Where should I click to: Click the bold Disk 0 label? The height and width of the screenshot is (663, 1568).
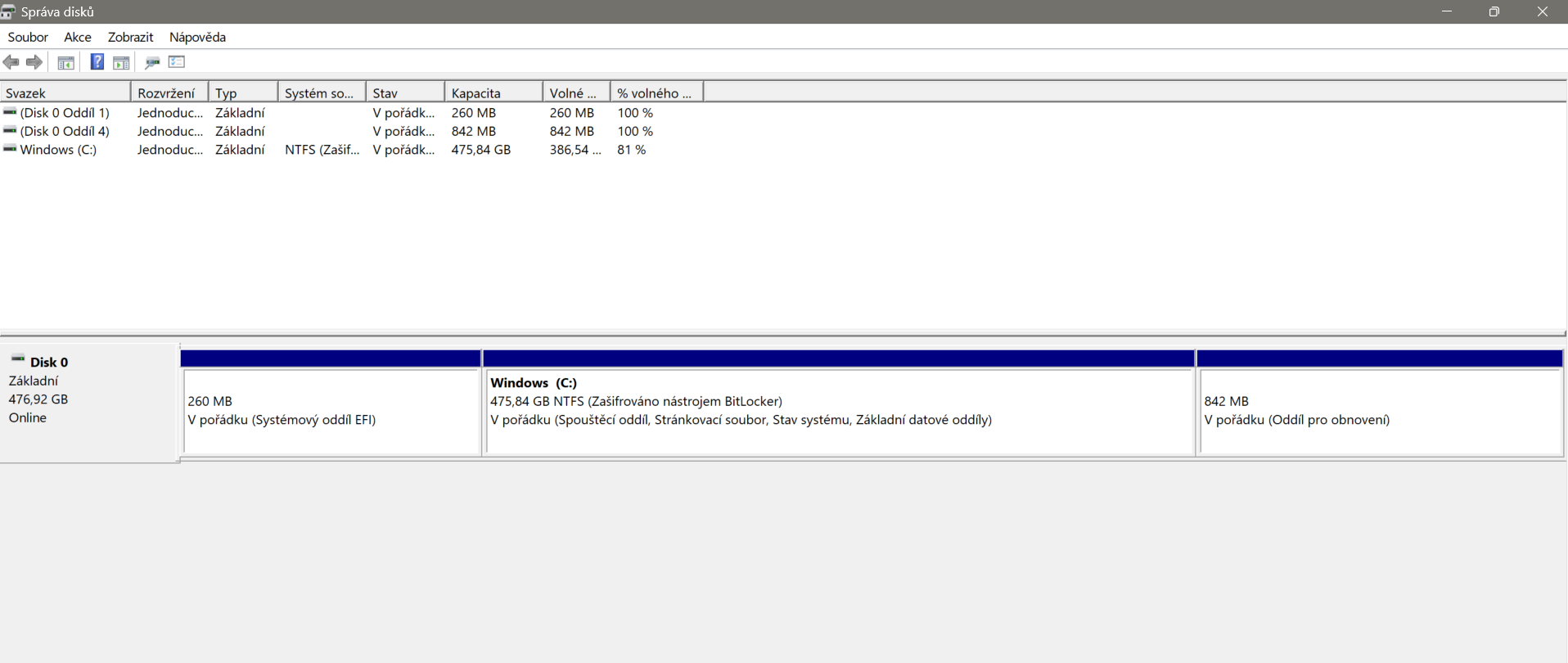tap(49, 362)
